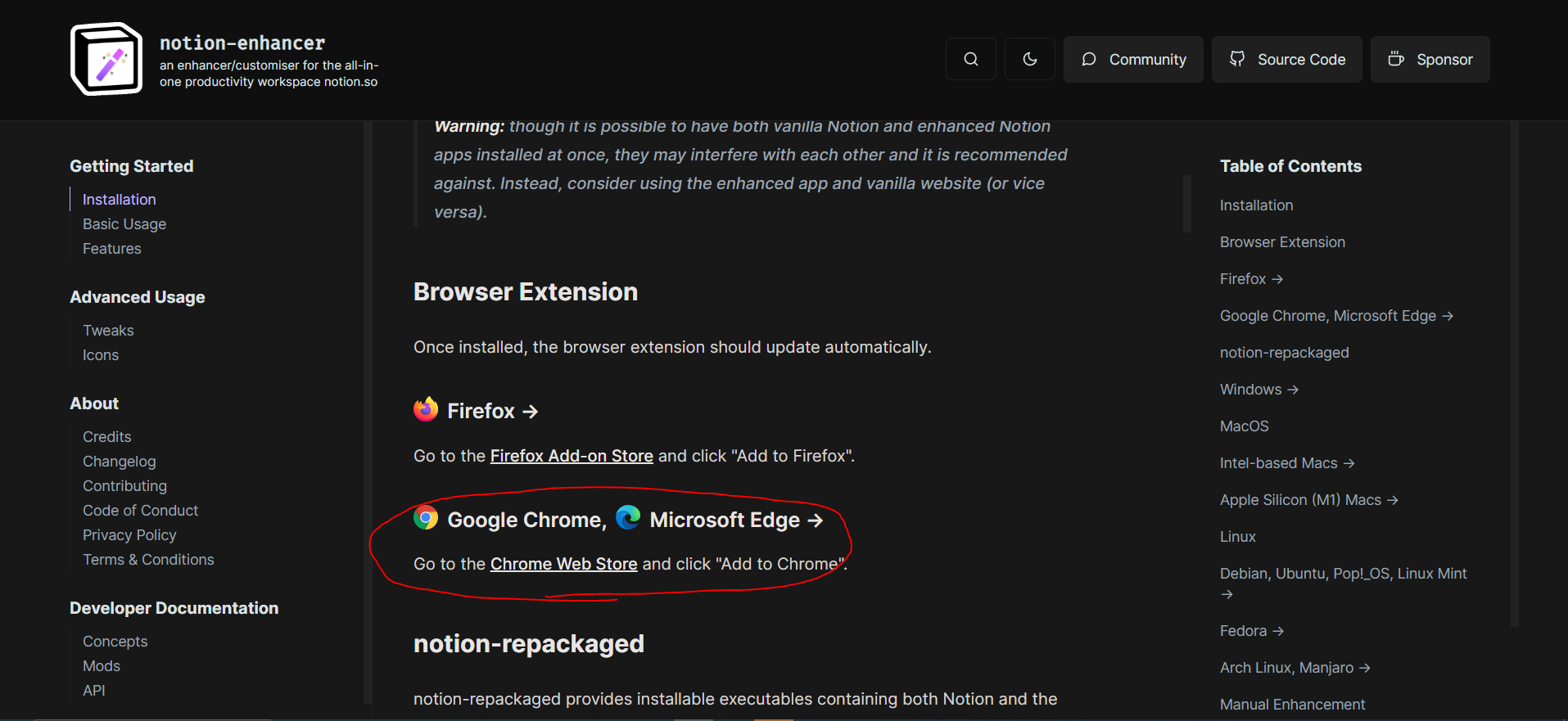Click the Developer Documentation sidebar heading

[x=174, y=608]
